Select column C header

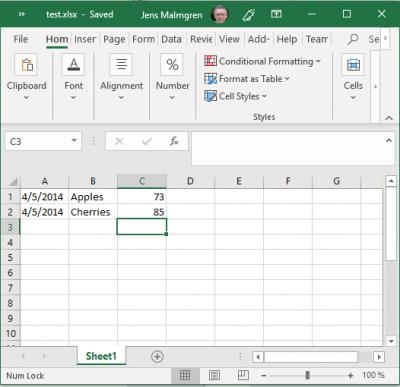[x=142, y=181]
